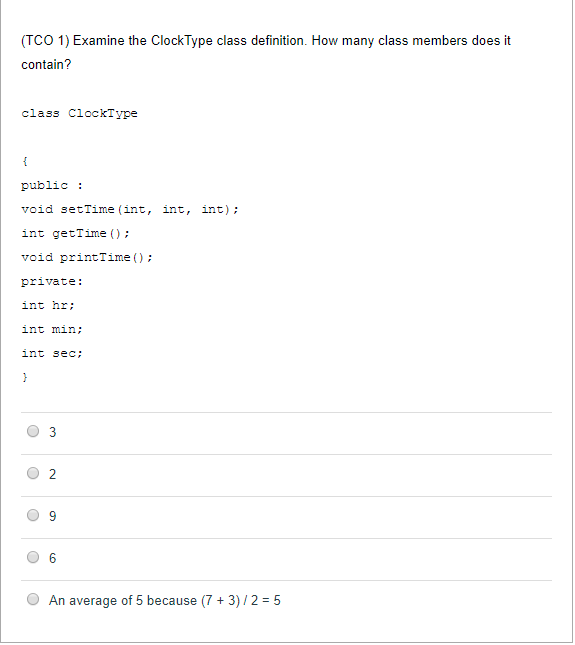
Task: Click the "An average of 5 because" label text
Action: 123,601
